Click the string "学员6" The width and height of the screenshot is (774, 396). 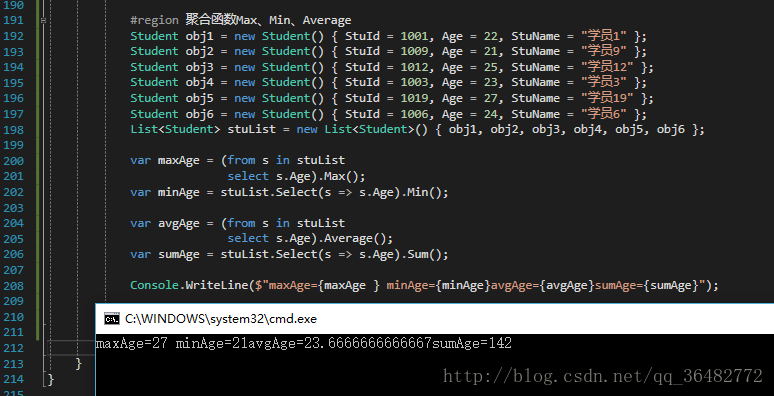coord(604,114)
